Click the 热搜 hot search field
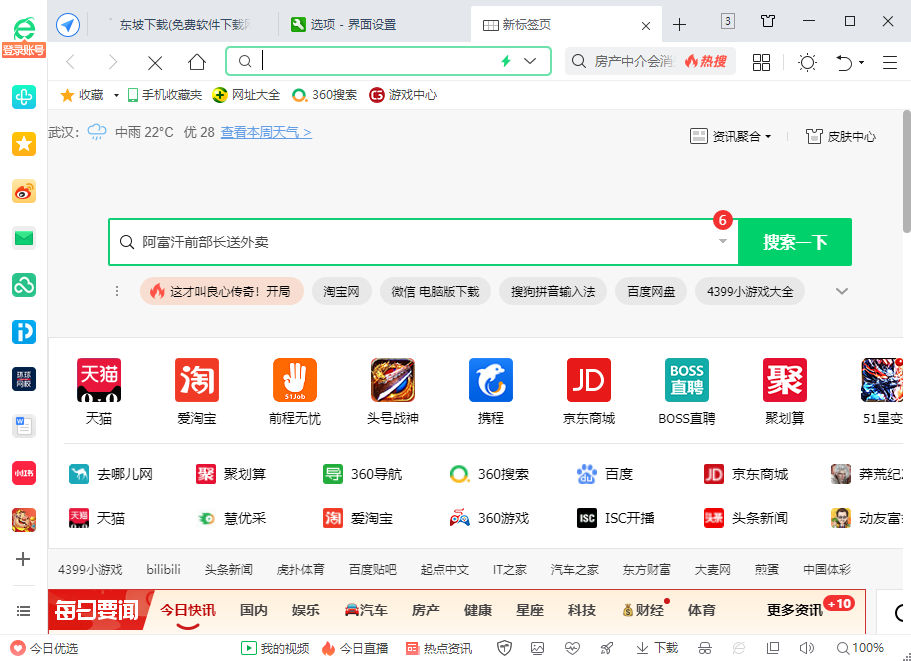The image size is (911, 661). coord(650,62)
